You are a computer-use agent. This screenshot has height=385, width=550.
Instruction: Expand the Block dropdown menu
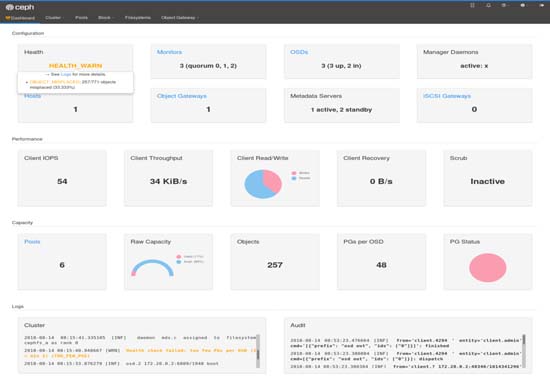pos(106,18)
